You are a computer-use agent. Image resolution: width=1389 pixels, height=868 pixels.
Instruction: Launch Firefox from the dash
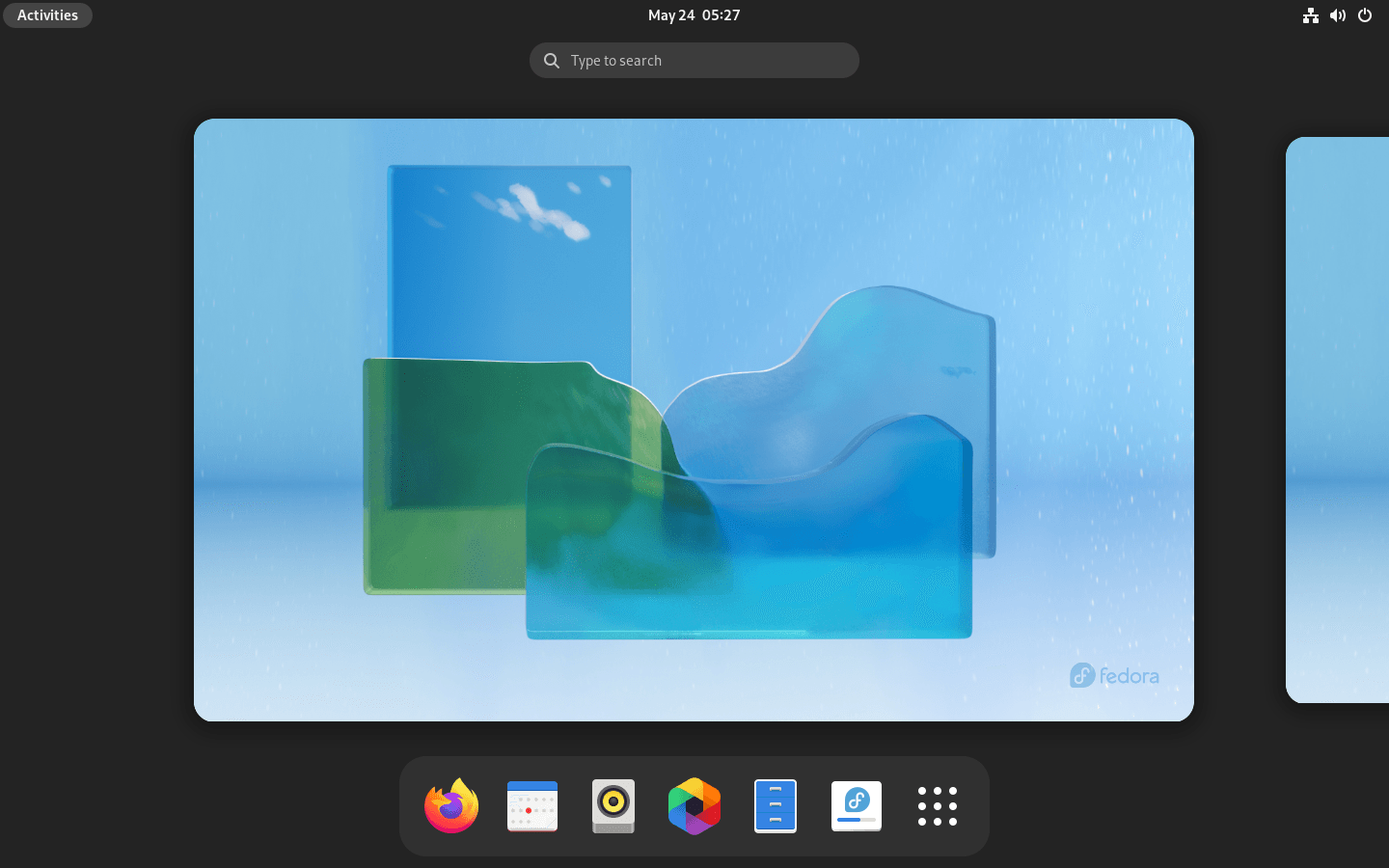pos(451,806)
